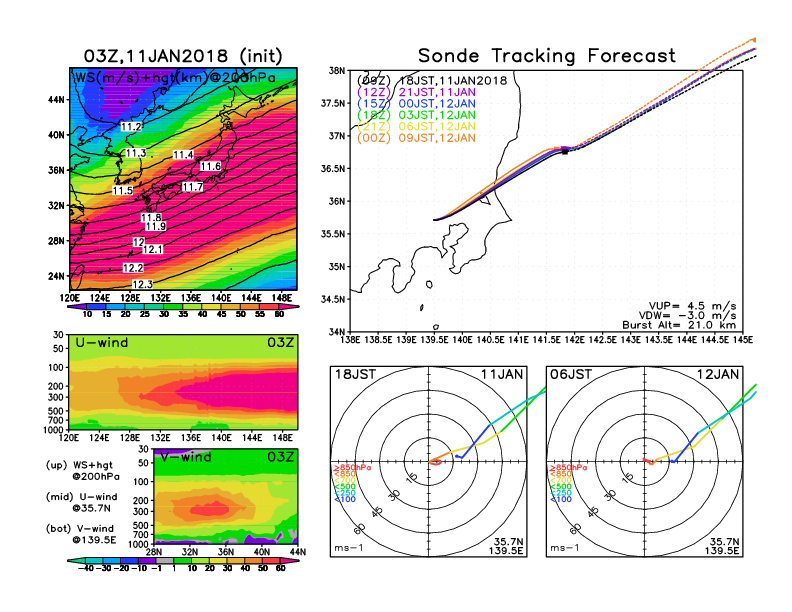Click purple legend entry "(12Z) 21JST,11JAN"

click(x=416, y=92)
